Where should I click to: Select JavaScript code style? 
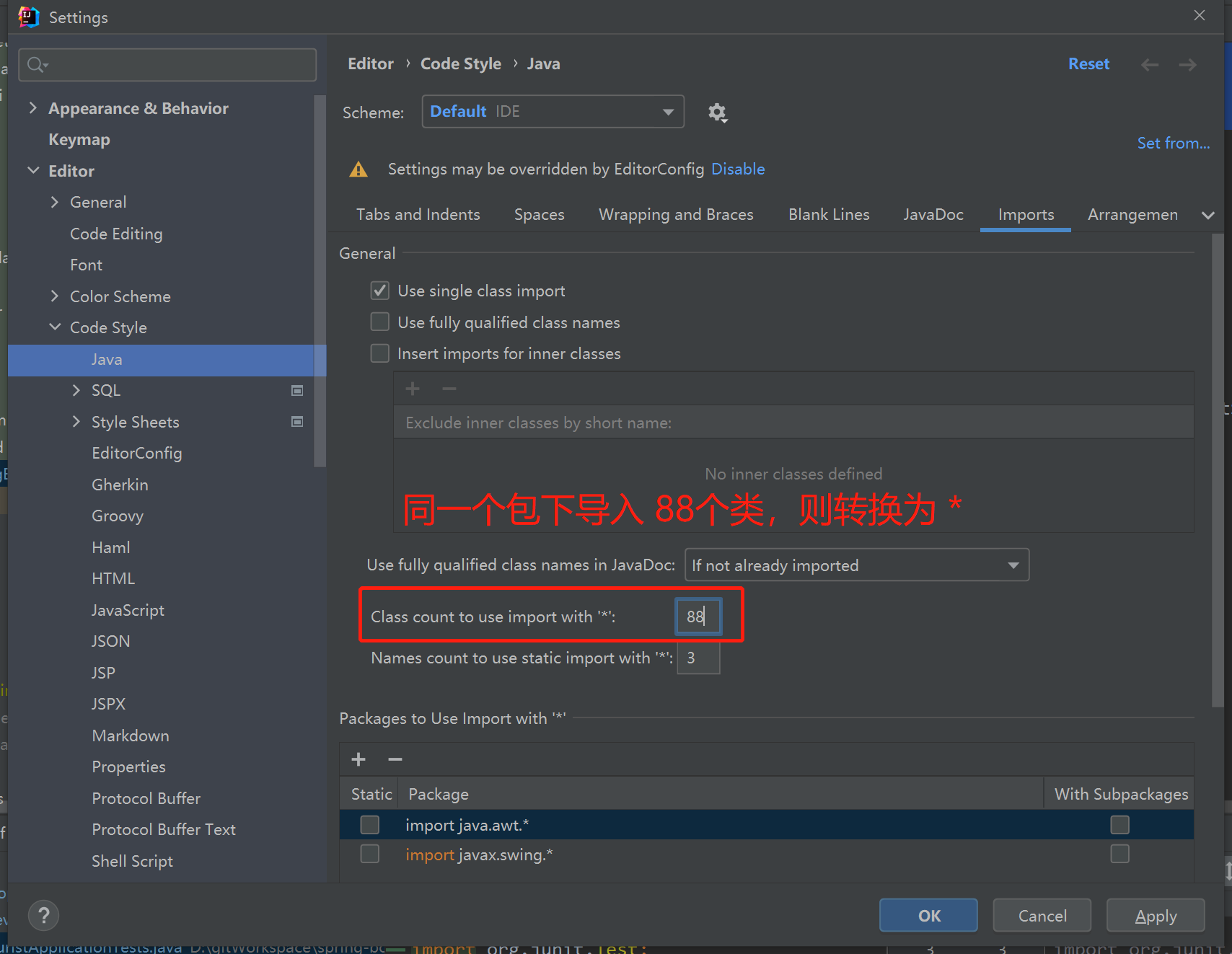click(x=128, y=610)
